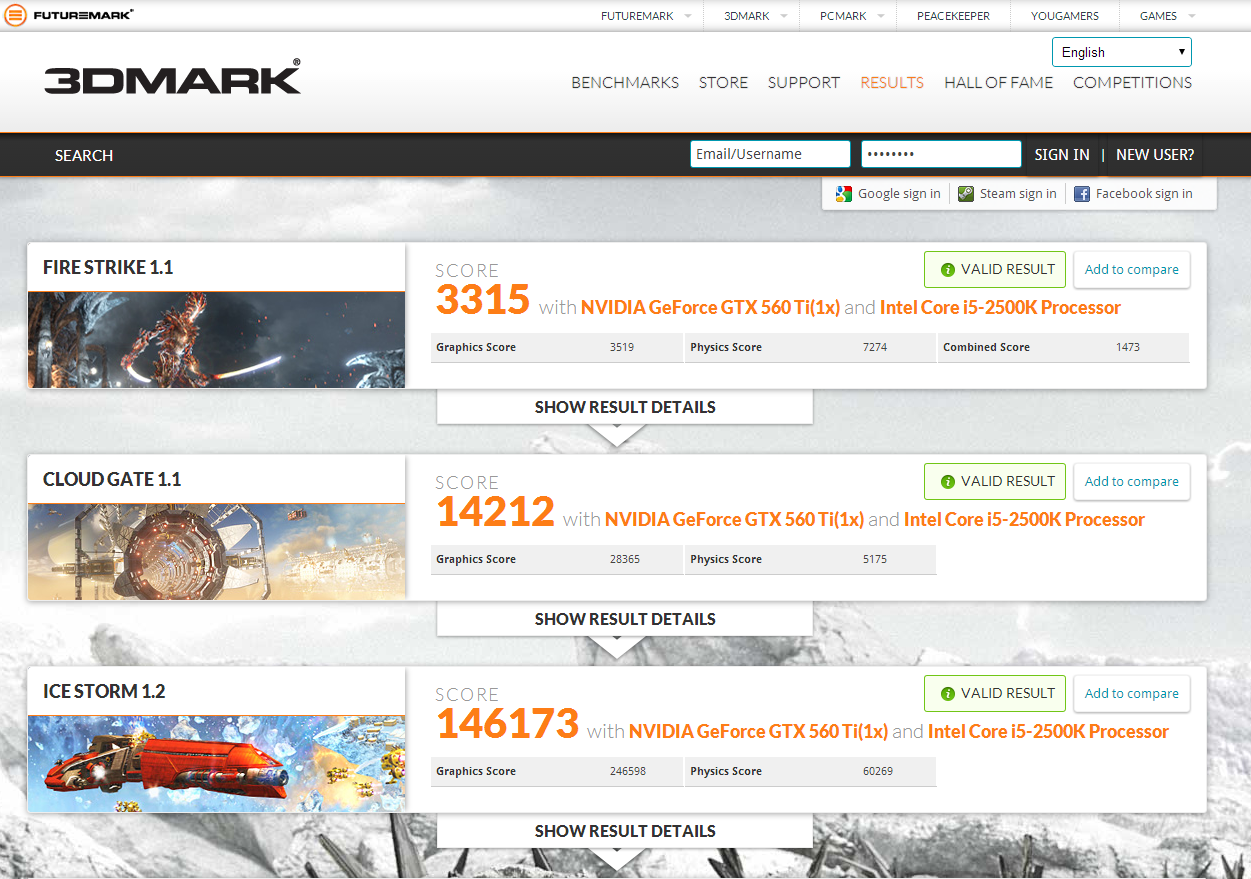Click Ice Storm valid result info icon
Image resolution: width=1251 pixels, height=879 pixels.
947,694
